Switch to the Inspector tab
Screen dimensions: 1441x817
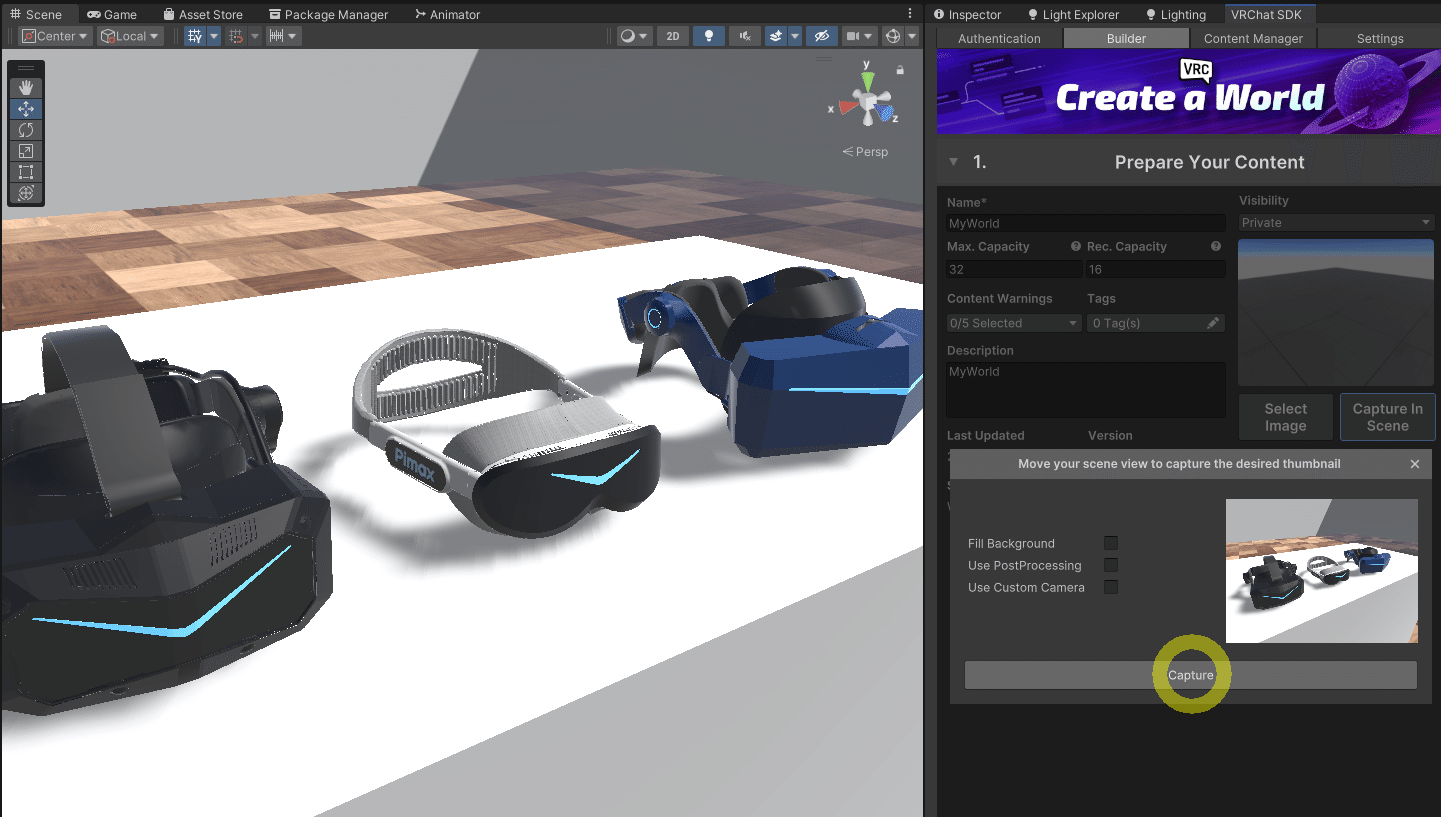click(x=967, y=15)
